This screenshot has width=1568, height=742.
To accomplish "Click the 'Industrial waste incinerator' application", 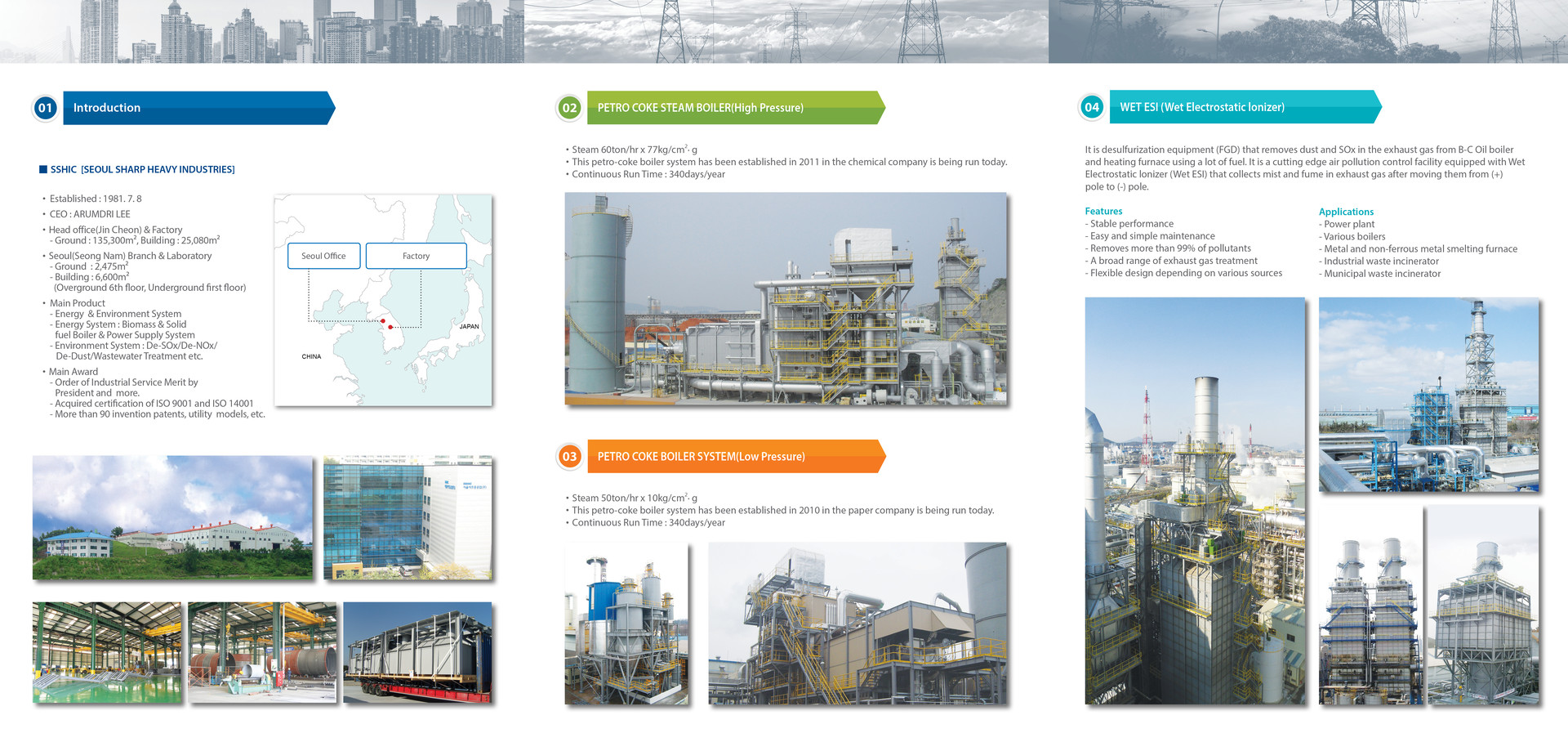I will [1379, 261].
